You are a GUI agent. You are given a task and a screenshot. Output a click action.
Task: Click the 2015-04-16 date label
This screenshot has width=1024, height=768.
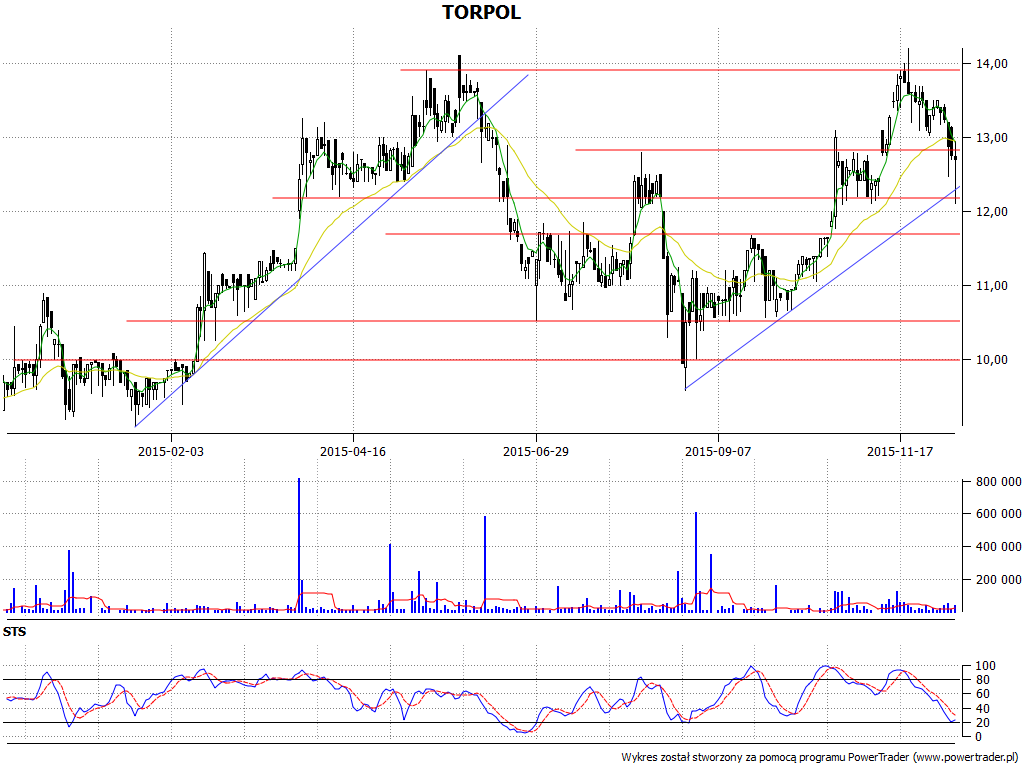coord(353,451)
